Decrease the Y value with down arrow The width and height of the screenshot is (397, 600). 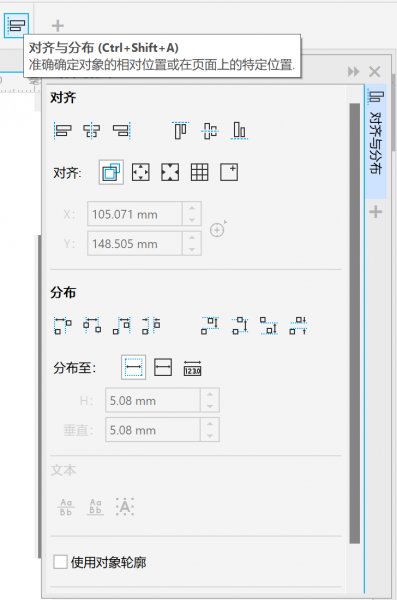point(192,249)
